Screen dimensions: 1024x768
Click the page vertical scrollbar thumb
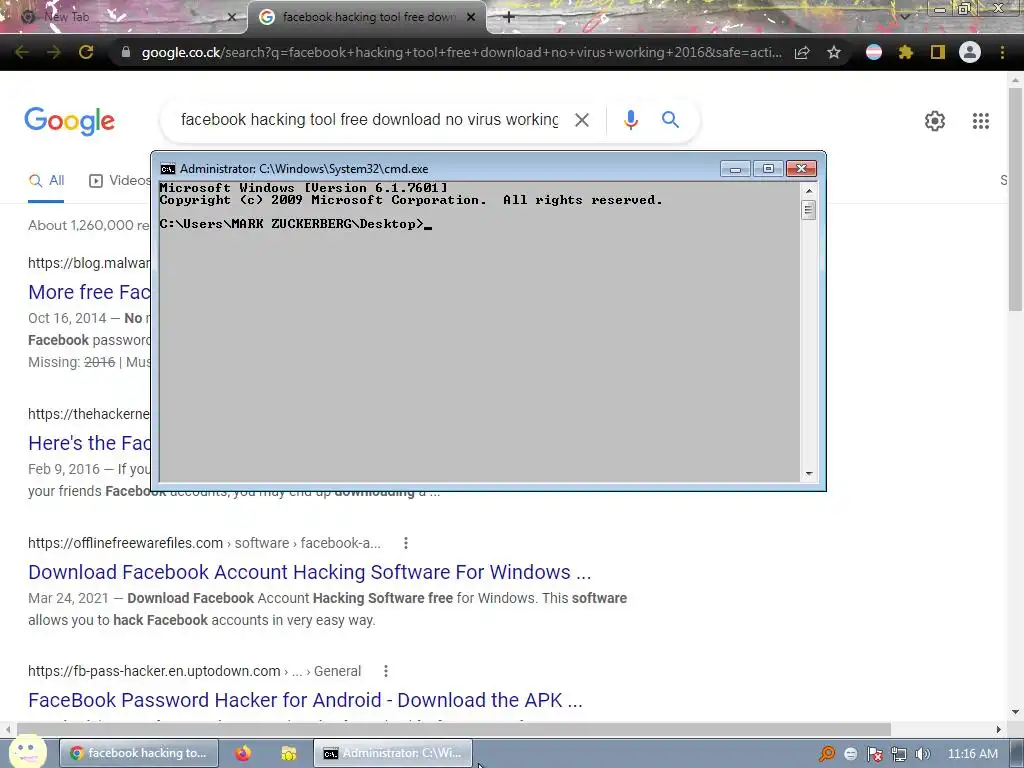click(1016, 197)
